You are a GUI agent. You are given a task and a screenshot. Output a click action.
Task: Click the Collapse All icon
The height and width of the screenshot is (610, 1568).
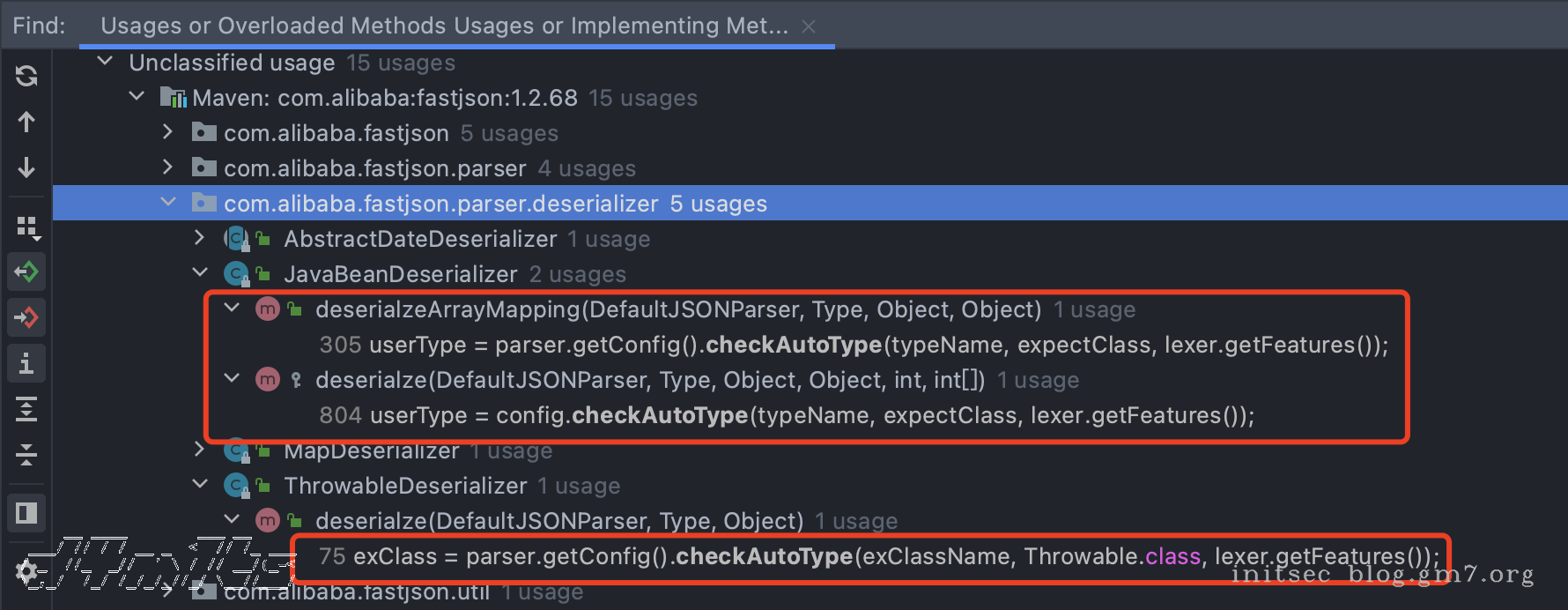[x=26, y=455]
